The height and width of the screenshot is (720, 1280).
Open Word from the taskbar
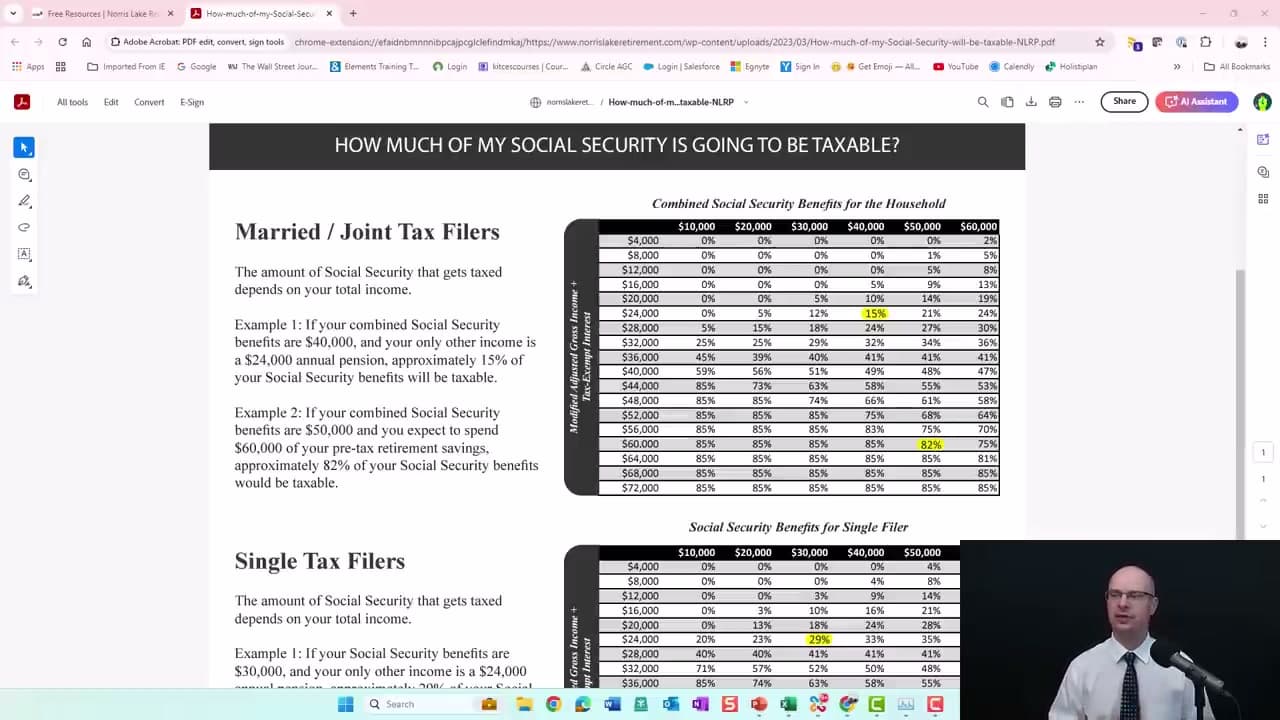tap(612, 704)
